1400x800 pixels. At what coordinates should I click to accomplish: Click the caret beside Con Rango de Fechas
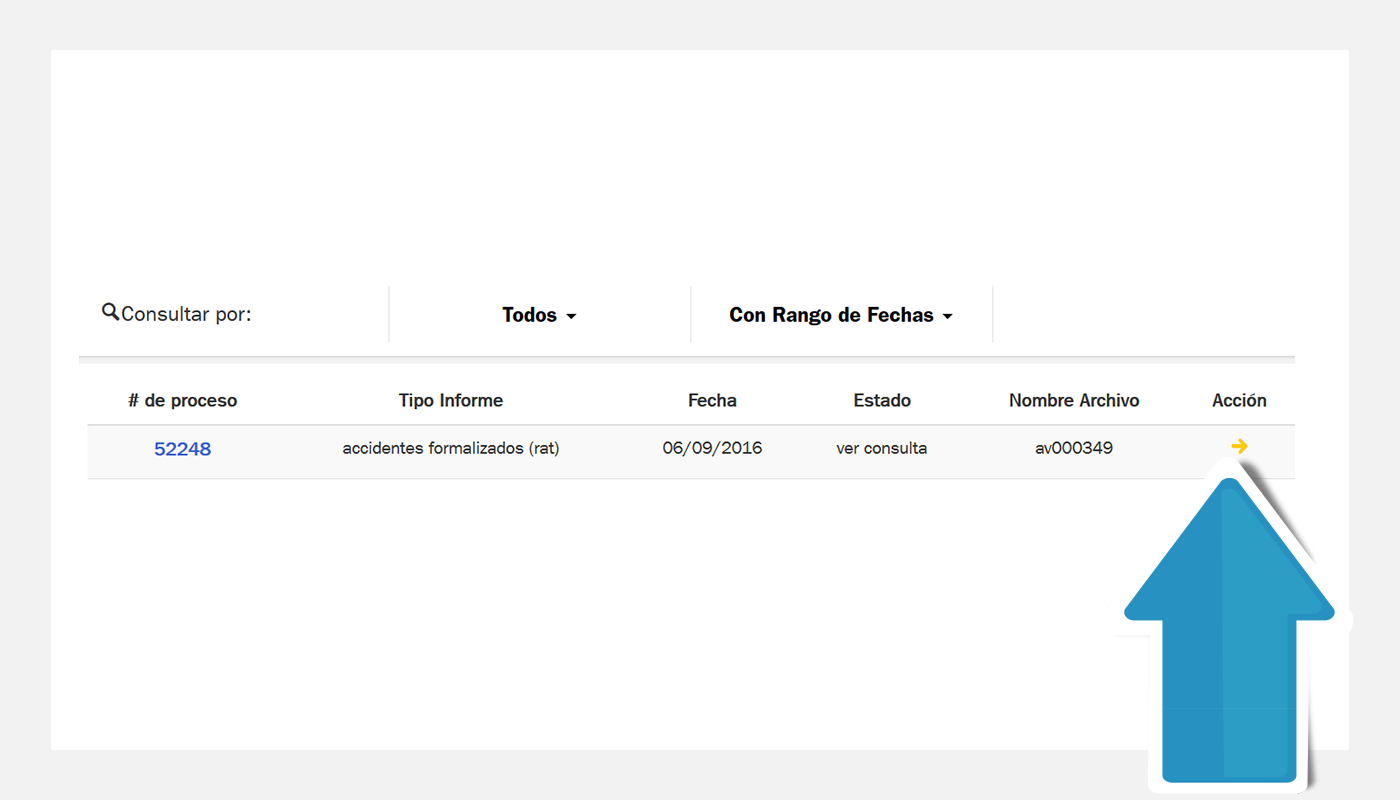click(947, 317)
